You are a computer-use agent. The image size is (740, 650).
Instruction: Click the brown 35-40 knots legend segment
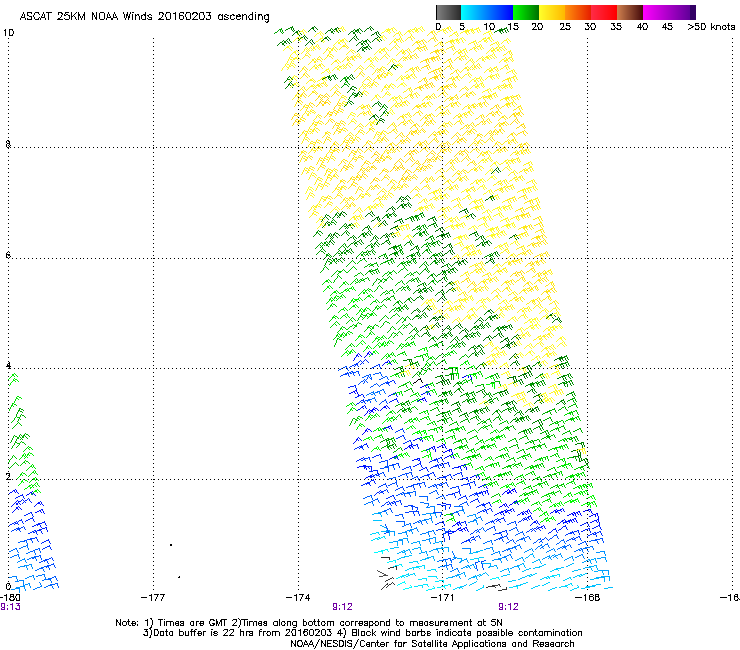[x=630, y=12]
